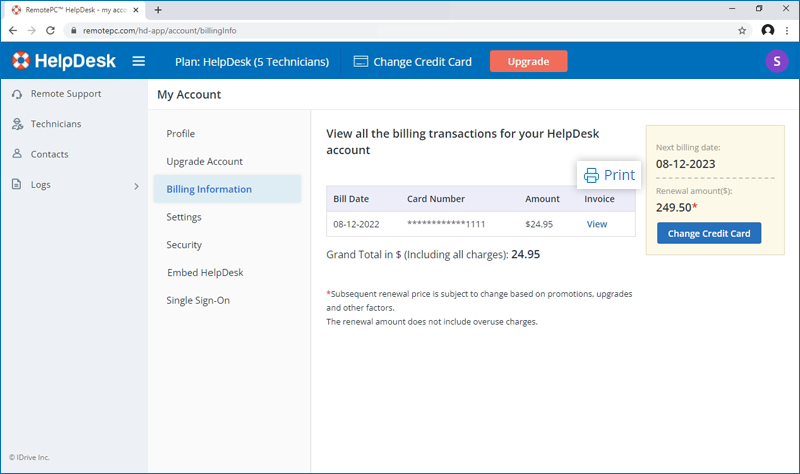Click the orange Upgrade button

click(529, 61)
